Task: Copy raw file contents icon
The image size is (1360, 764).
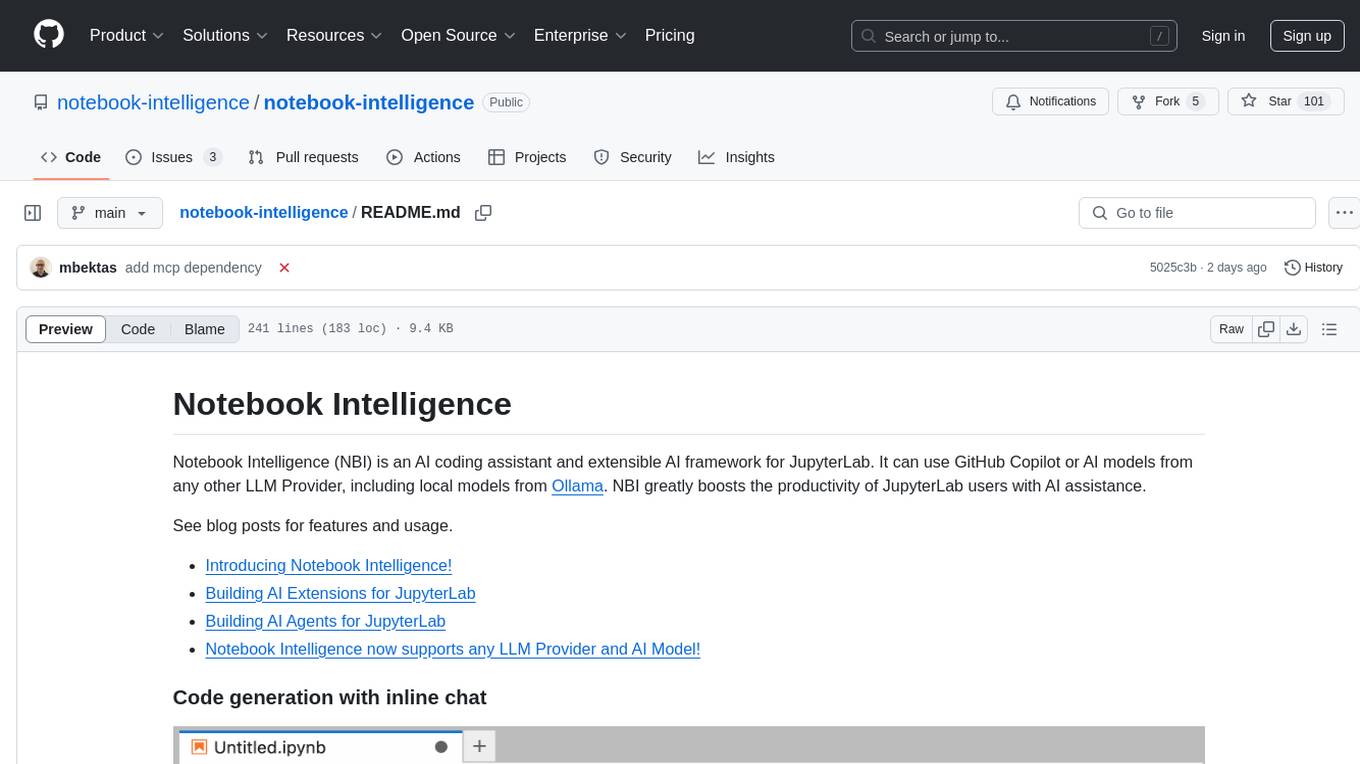Action: pyautogui.click(x=1267, y=329)
